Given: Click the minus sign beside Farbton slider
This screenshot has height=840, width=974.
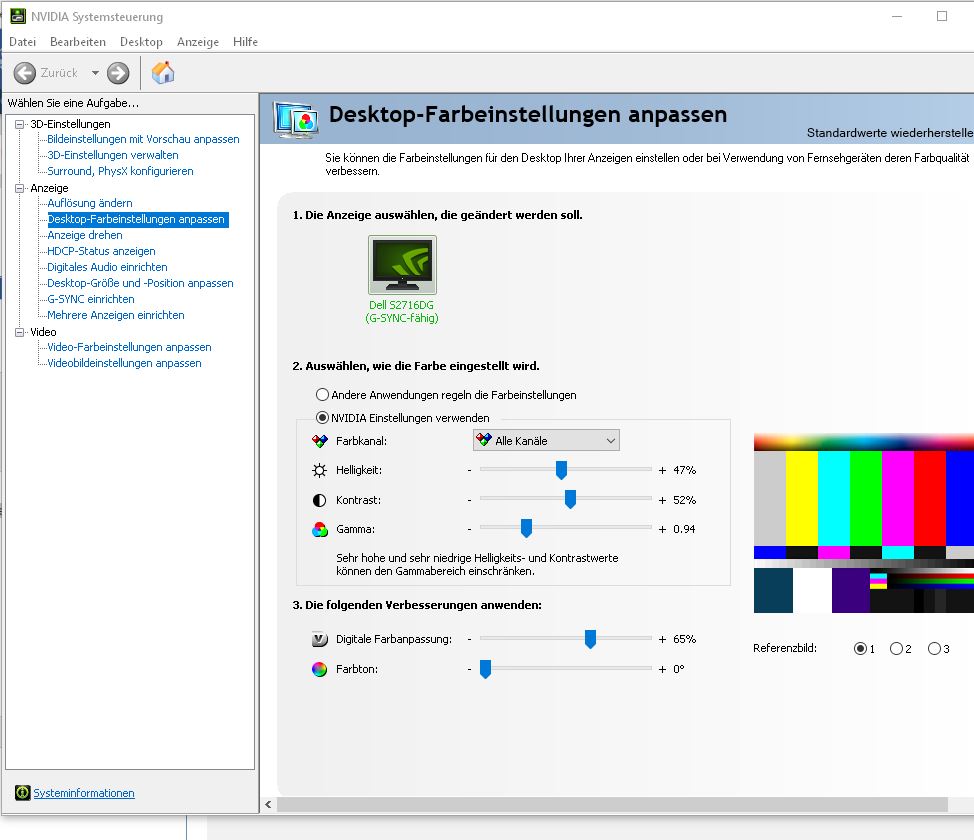Looking at the screenshot, I should coord(470,669).
